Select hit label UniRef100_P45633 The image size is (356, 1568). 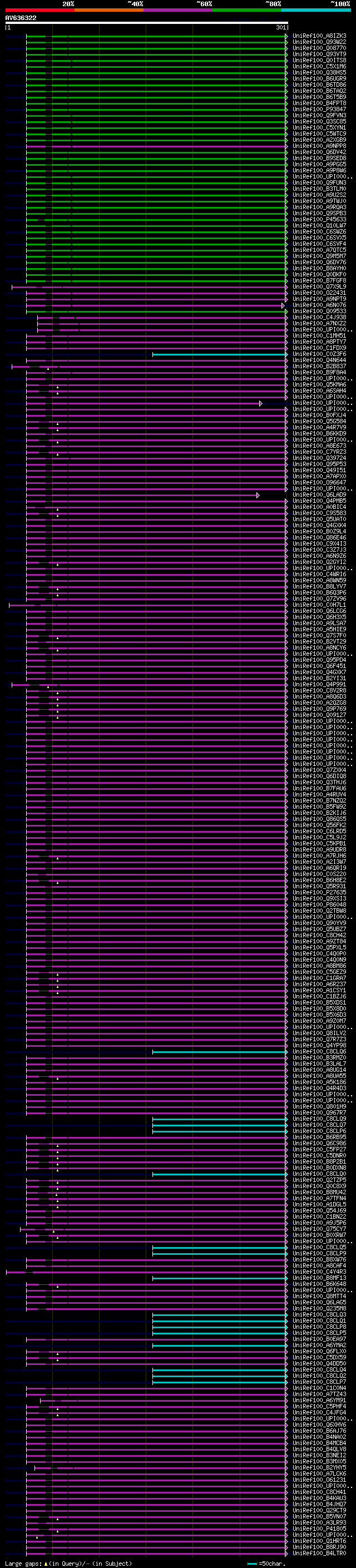click(x=319, y=220)
